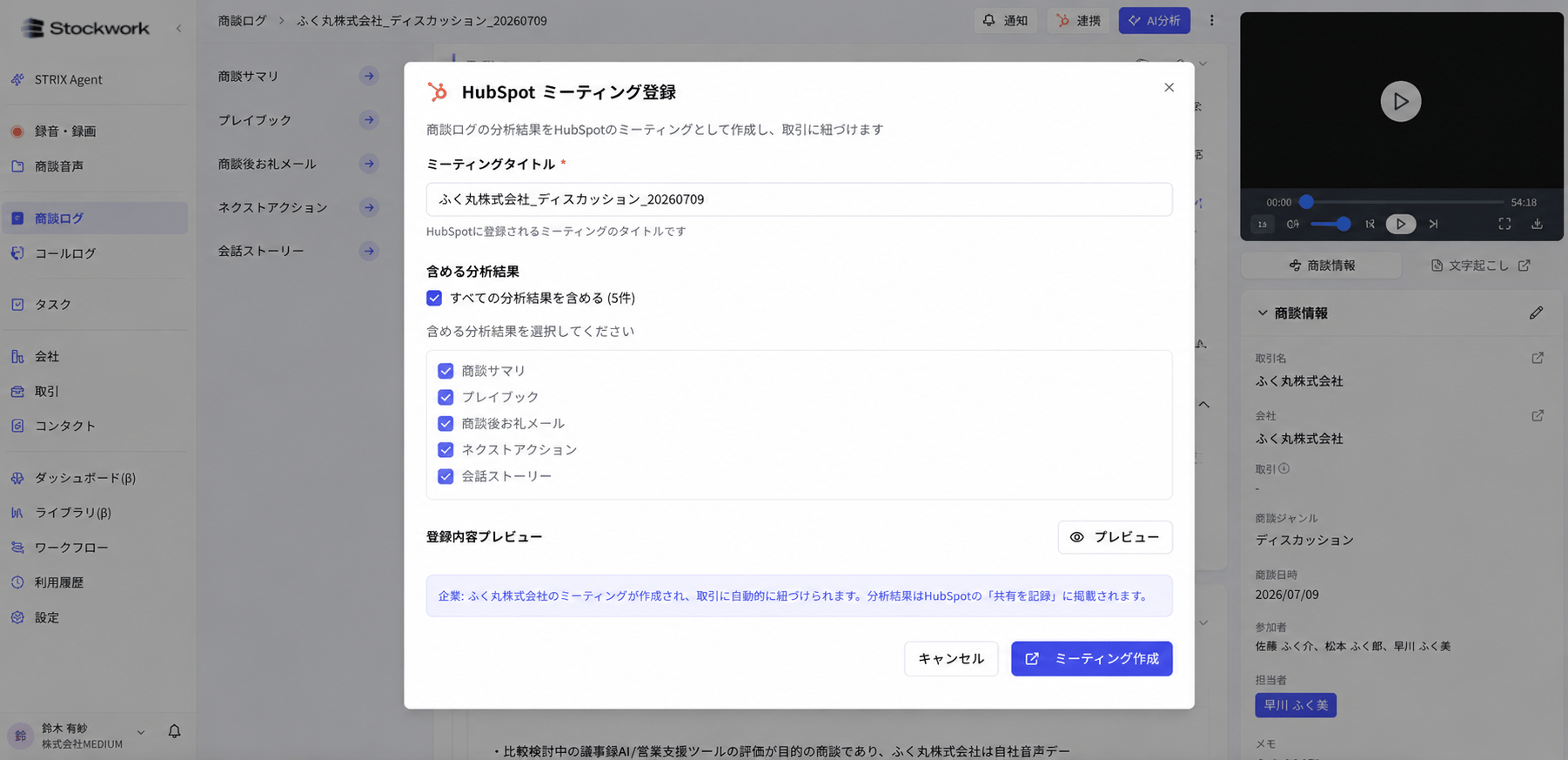
Task: Uncheck プレイブック checkbox in dialog
Action: 446,397
